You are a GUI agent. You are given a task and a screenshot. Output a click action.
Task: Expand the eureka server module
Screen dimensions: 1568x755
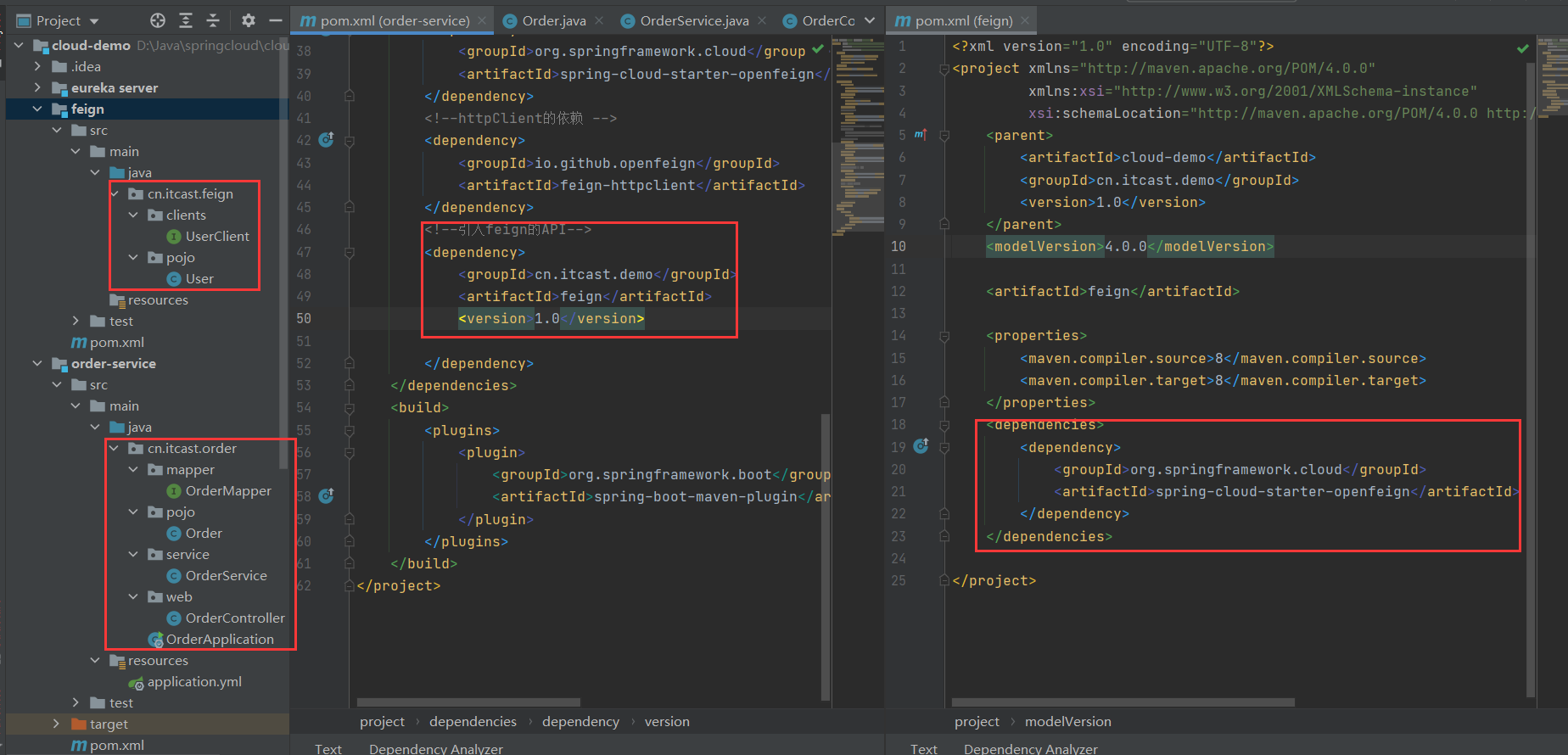37,87
